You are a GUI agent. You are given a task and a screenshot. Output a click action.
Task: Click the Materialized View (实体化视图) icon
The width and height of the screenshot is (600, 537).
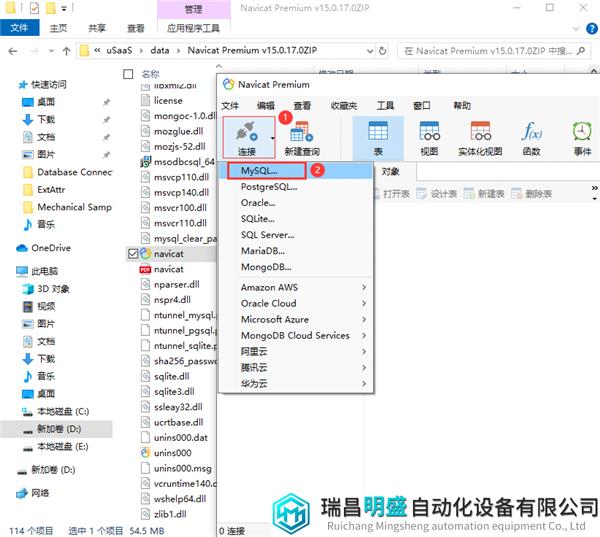tap(481, 135)
